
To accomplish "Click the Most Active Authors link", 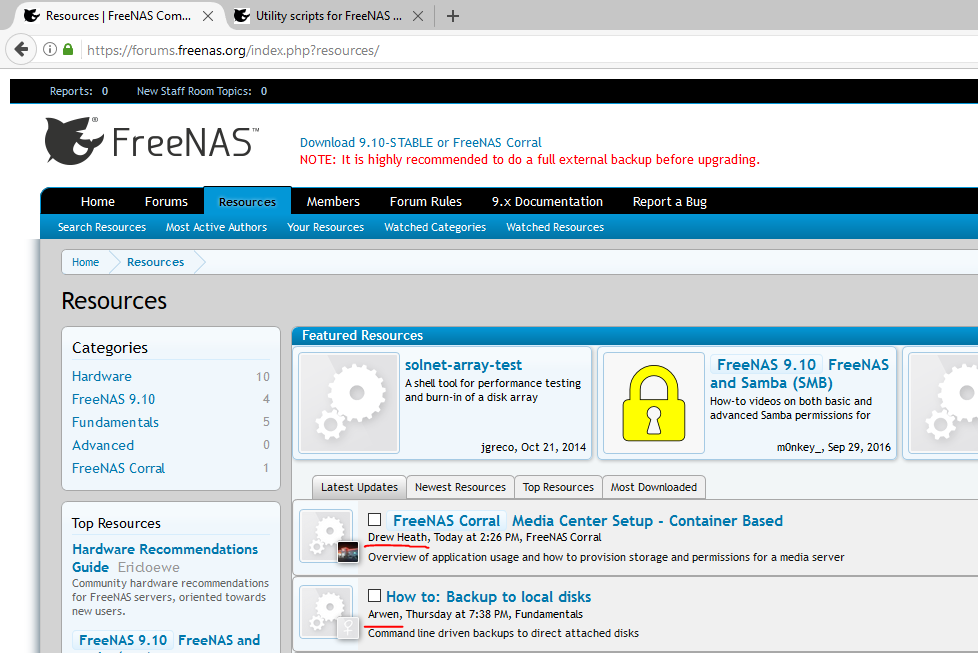I will [x=216, y=227].
